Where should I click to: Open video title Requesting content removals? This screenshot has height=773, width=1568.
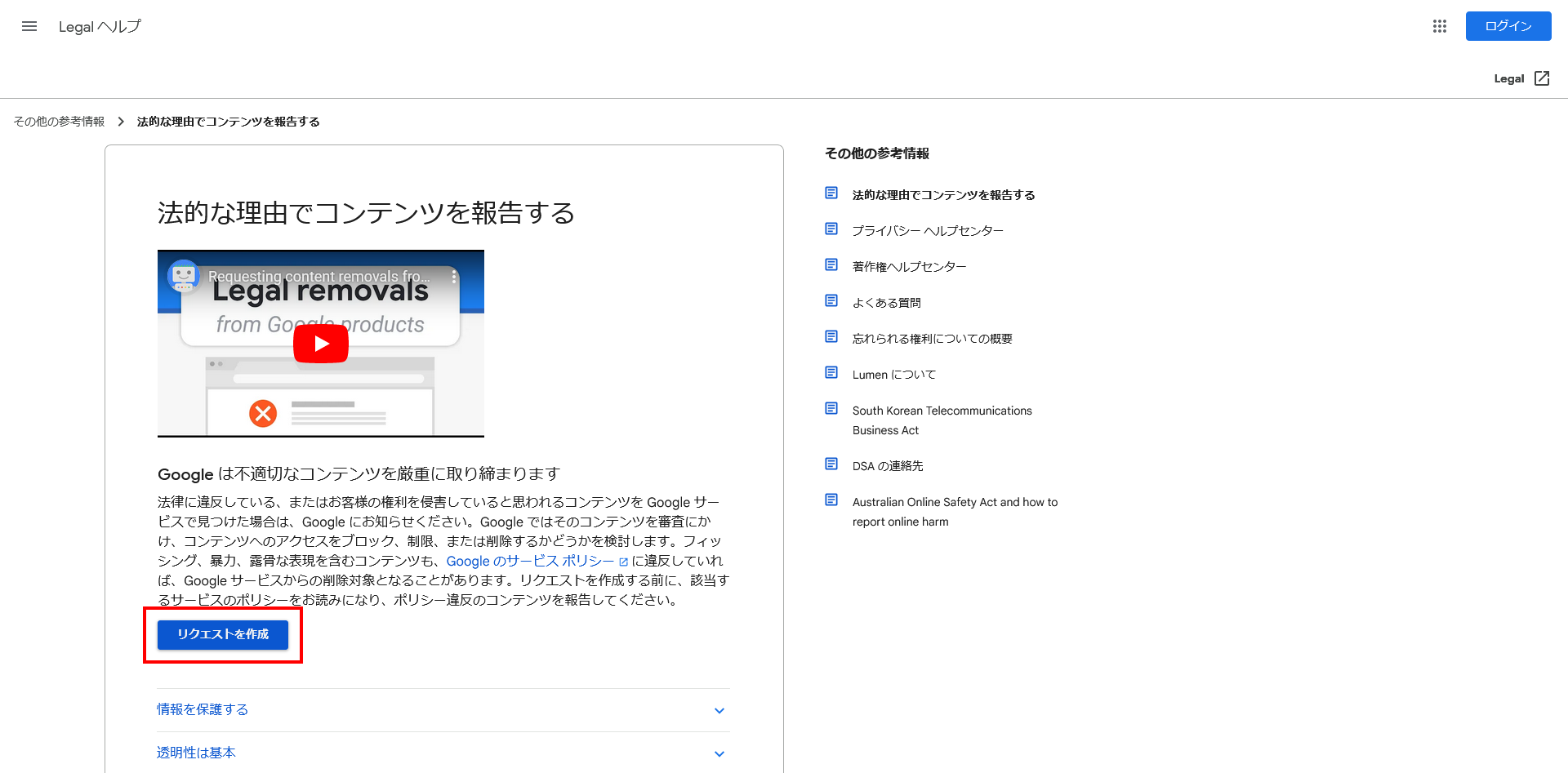tap(318, 277)
